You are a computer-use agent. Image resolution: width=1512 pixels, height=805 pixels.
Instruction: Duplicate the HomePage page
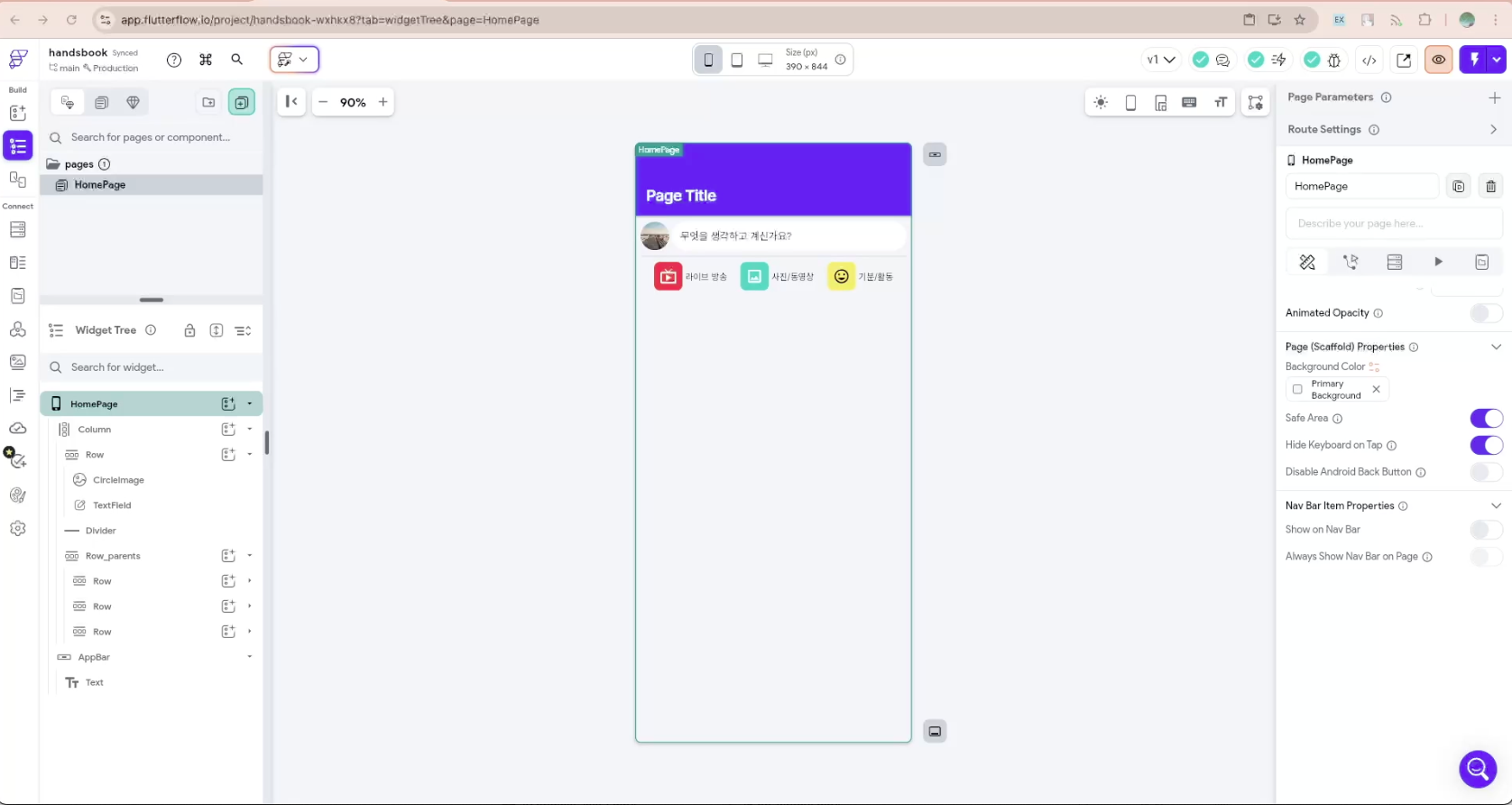click(x=1459, y=186)
